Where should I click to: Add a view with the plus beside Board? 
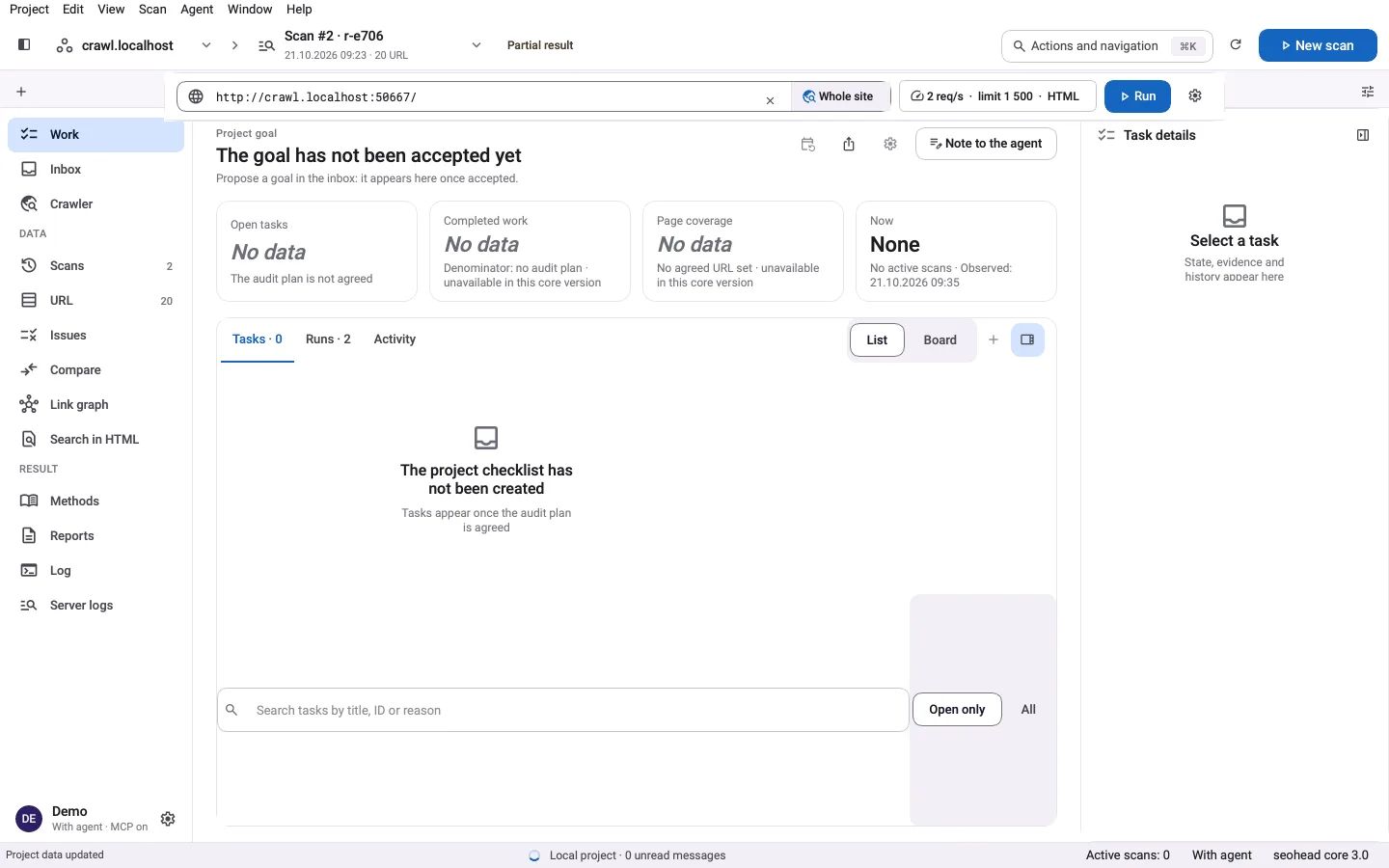994,339
